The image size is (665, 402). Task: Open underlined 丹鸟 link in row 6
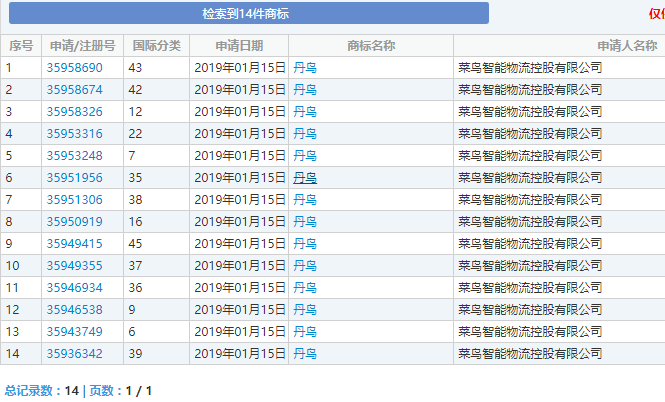click(x=305, y=178)
